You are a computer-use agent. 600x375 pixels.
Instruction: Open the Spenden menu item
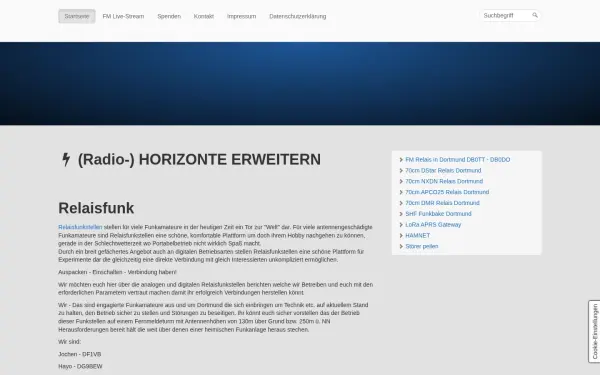(x=169, y=16)
